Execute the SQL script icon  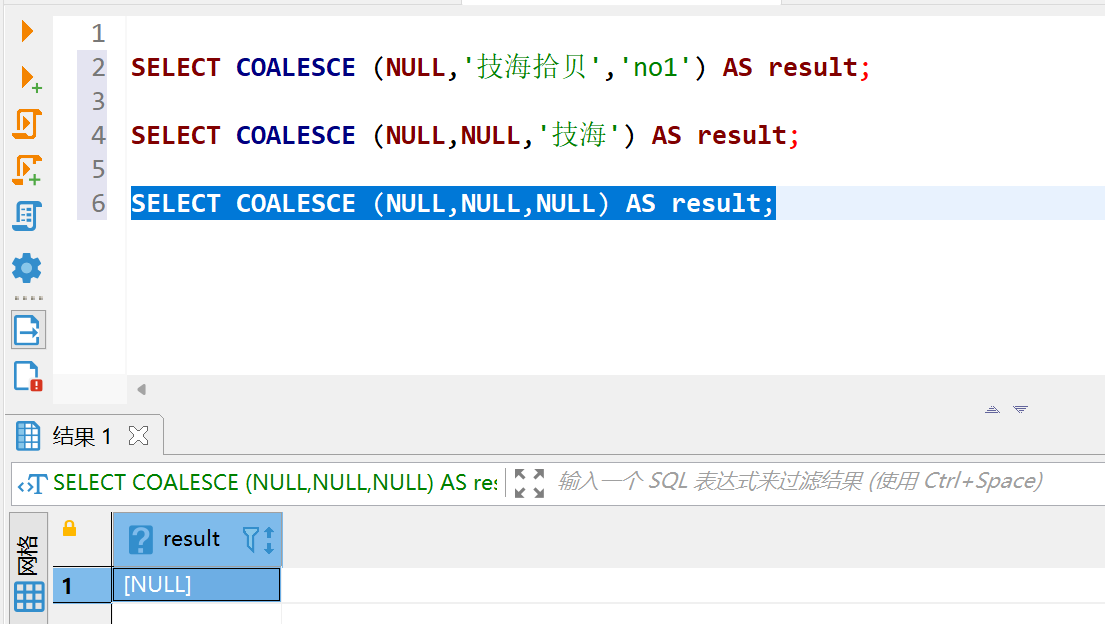[x=27, y=124]
